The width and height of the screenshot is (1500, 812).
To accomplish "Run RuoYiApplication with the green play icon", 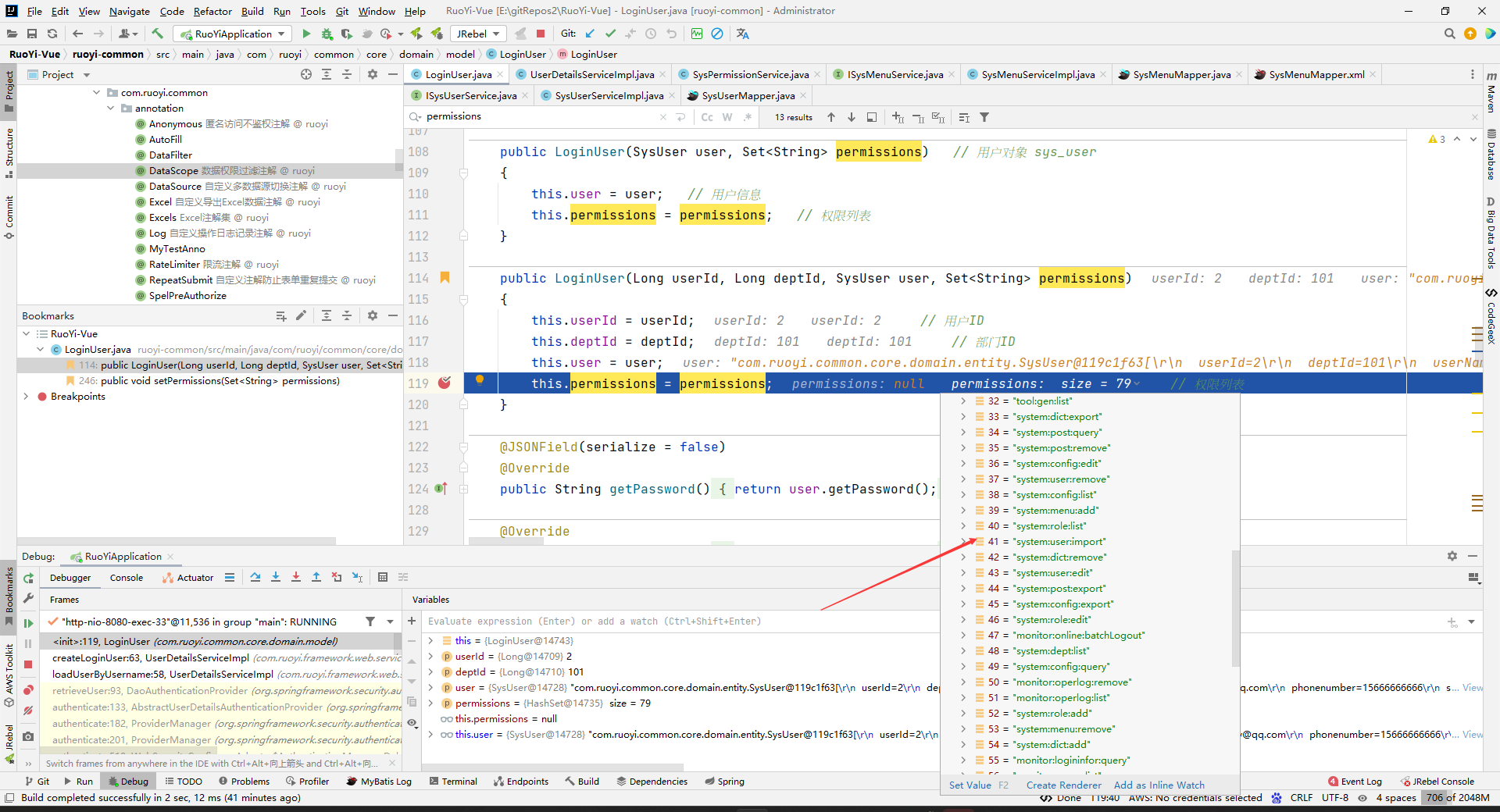I will pos(306,34).
